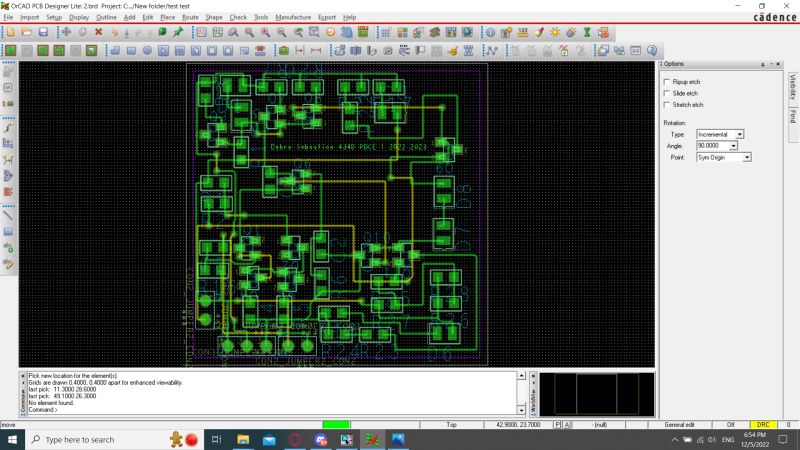The height and width of the screenshot is (450, 800).
Task: Click the Add Rectangle shape icon
Action: (x=131, y=51)
